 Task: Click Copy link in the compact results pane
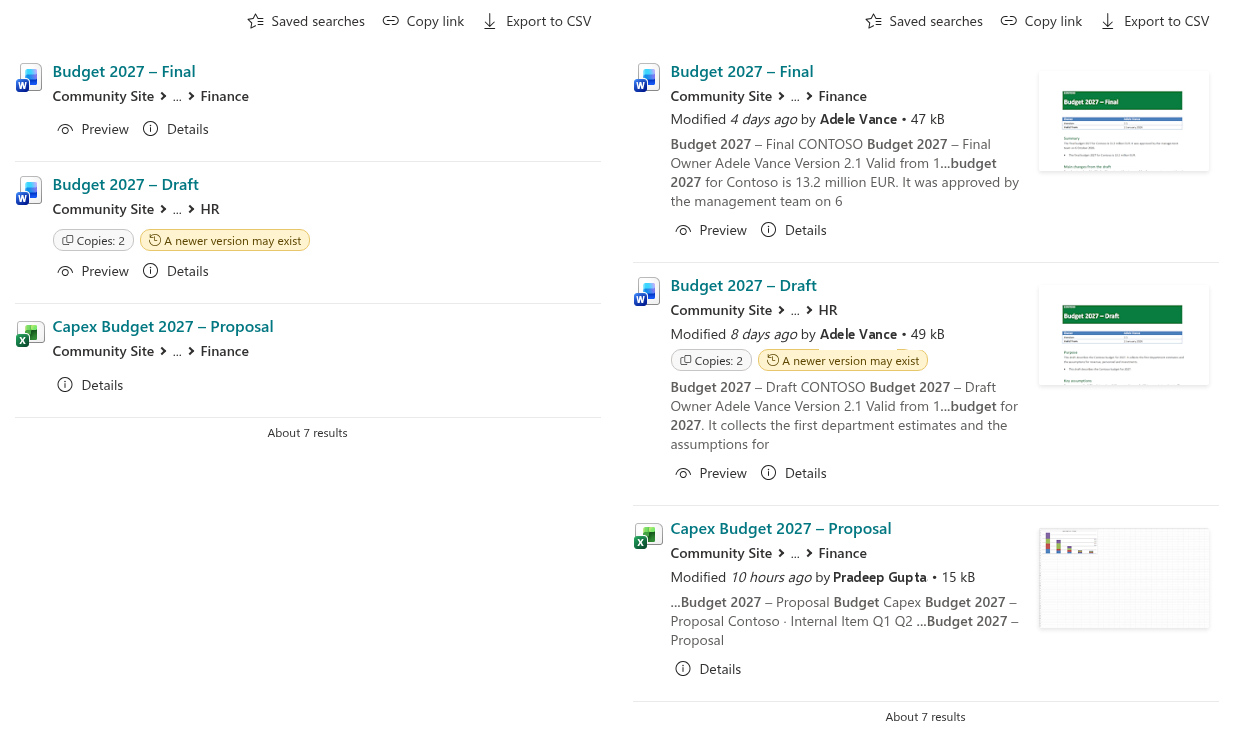click(423, 21)
